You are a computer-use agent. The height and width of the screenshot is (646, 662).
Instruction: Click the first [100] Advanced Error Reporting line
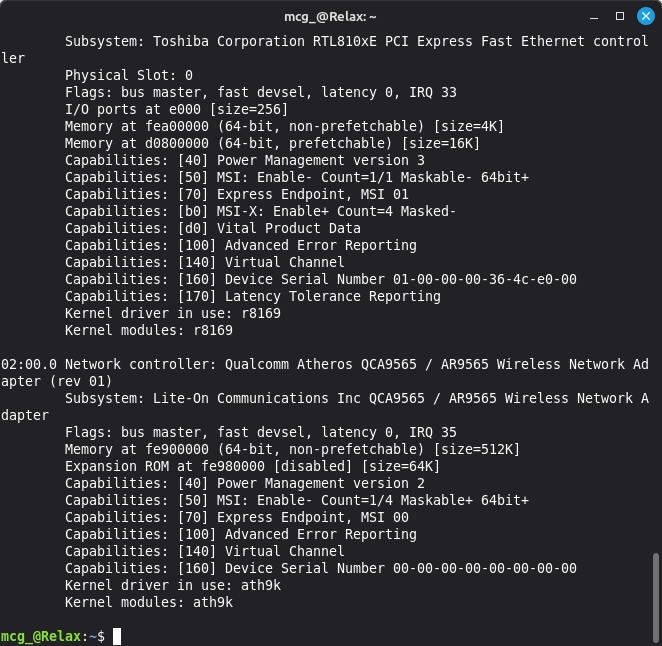[x=241, y=245]
